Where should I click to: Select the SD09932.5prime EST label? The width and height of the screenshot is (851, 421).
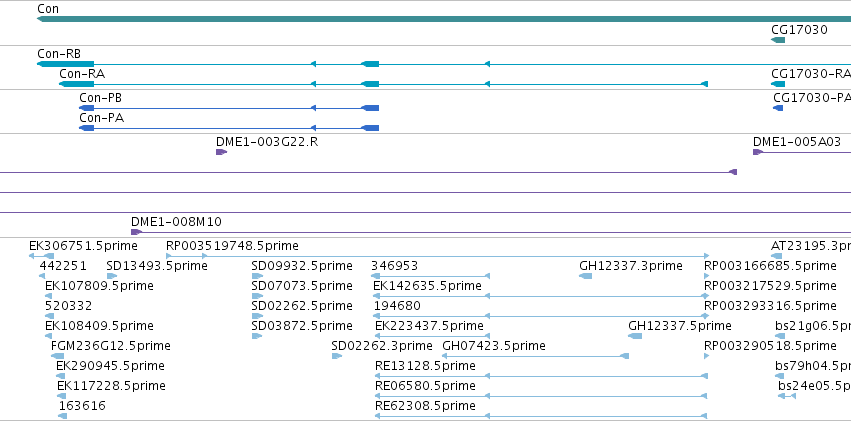point(302,266)
